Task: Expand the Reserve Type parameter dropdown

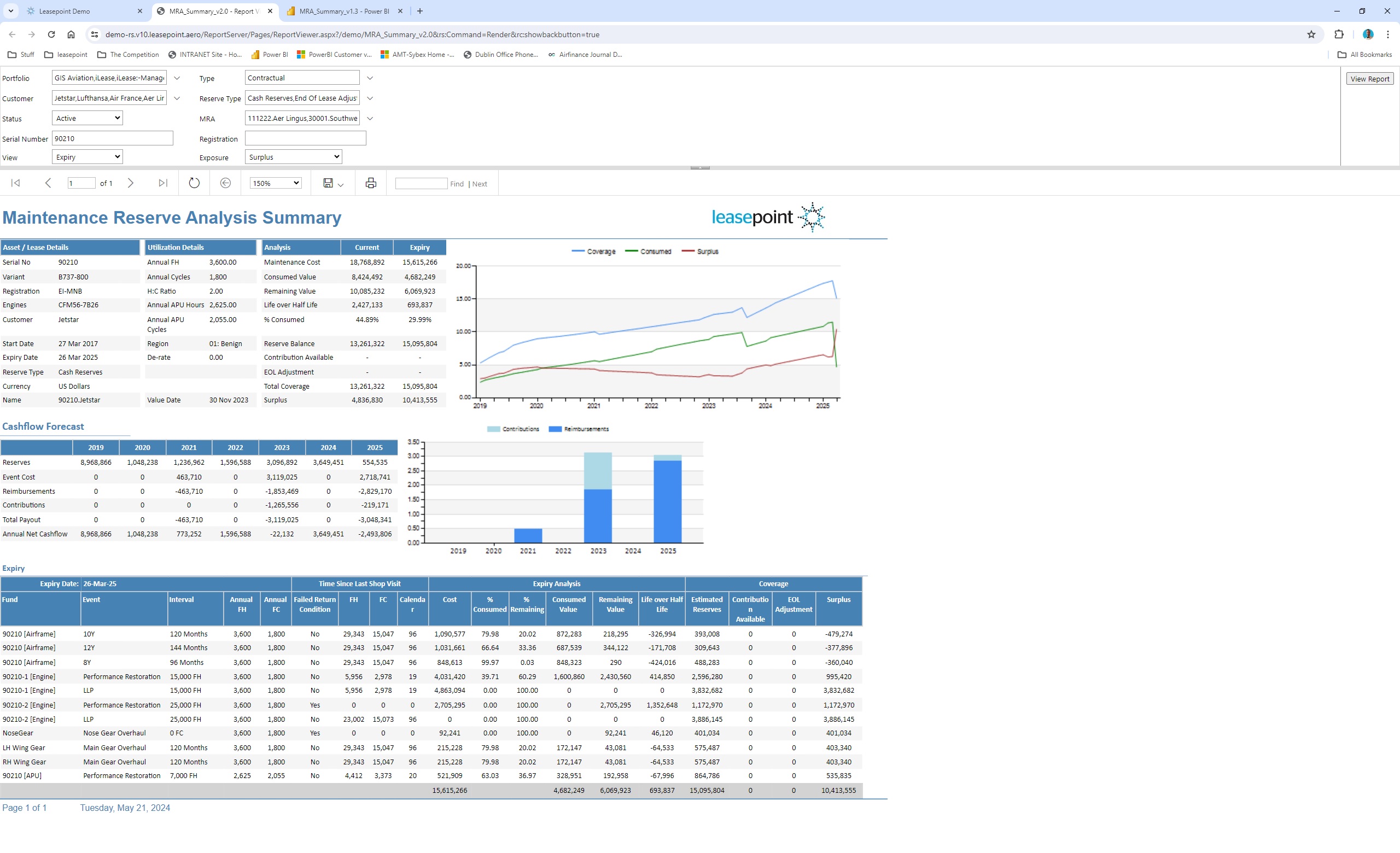Action: 370,98
